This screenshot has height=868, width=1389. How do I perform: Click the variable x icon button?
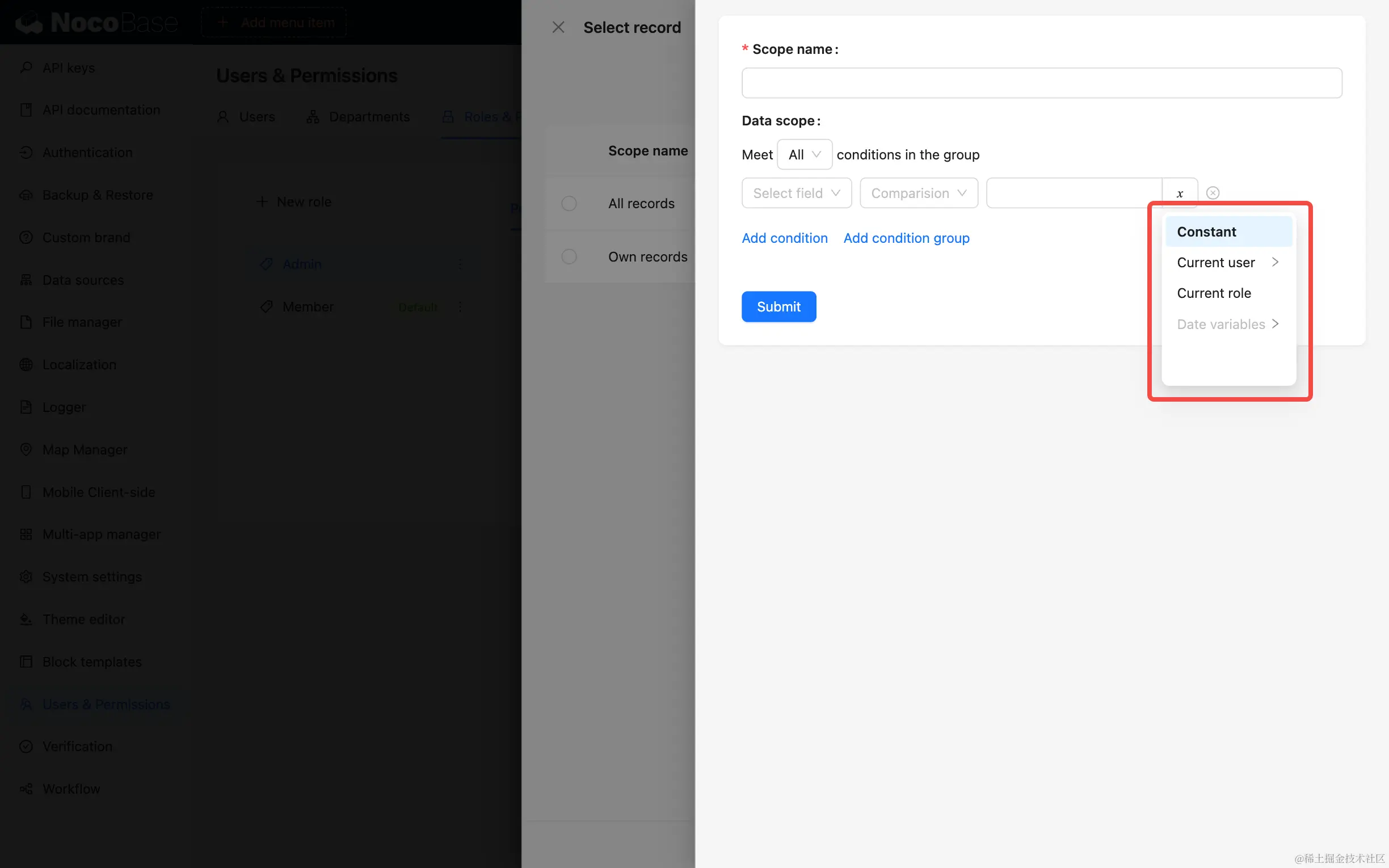pos(1180,193)
